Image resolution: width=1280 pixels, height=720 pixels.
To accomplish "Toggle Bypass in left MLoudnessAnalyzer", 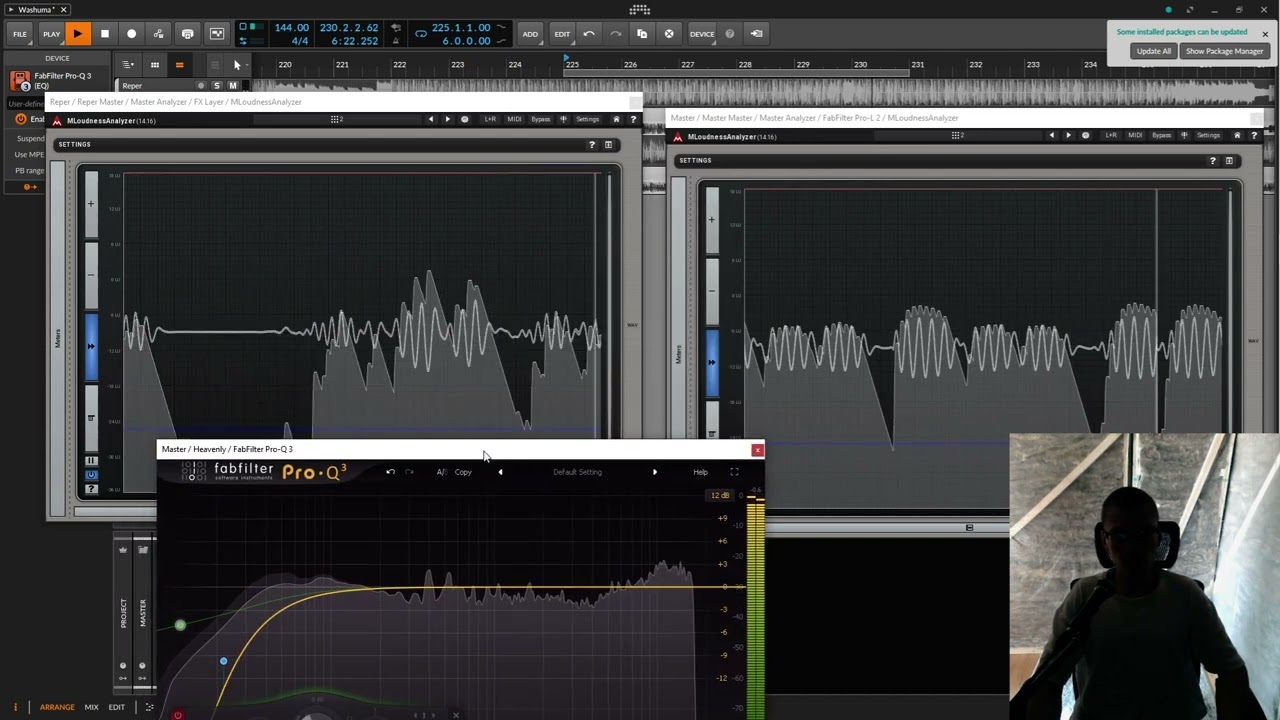I will (541, 119).
